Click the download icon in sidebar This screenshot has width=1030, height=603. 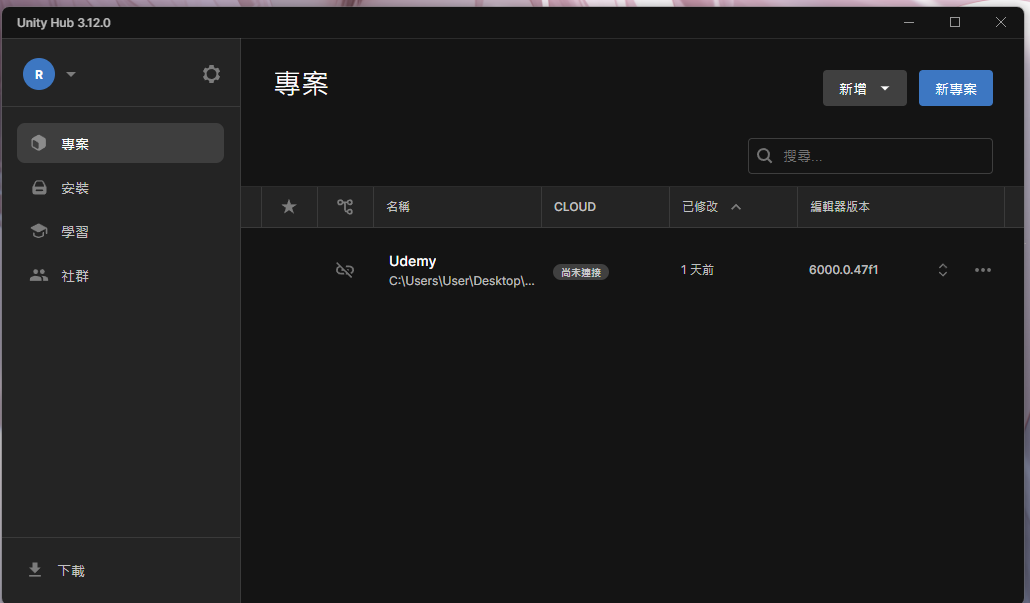36,570
